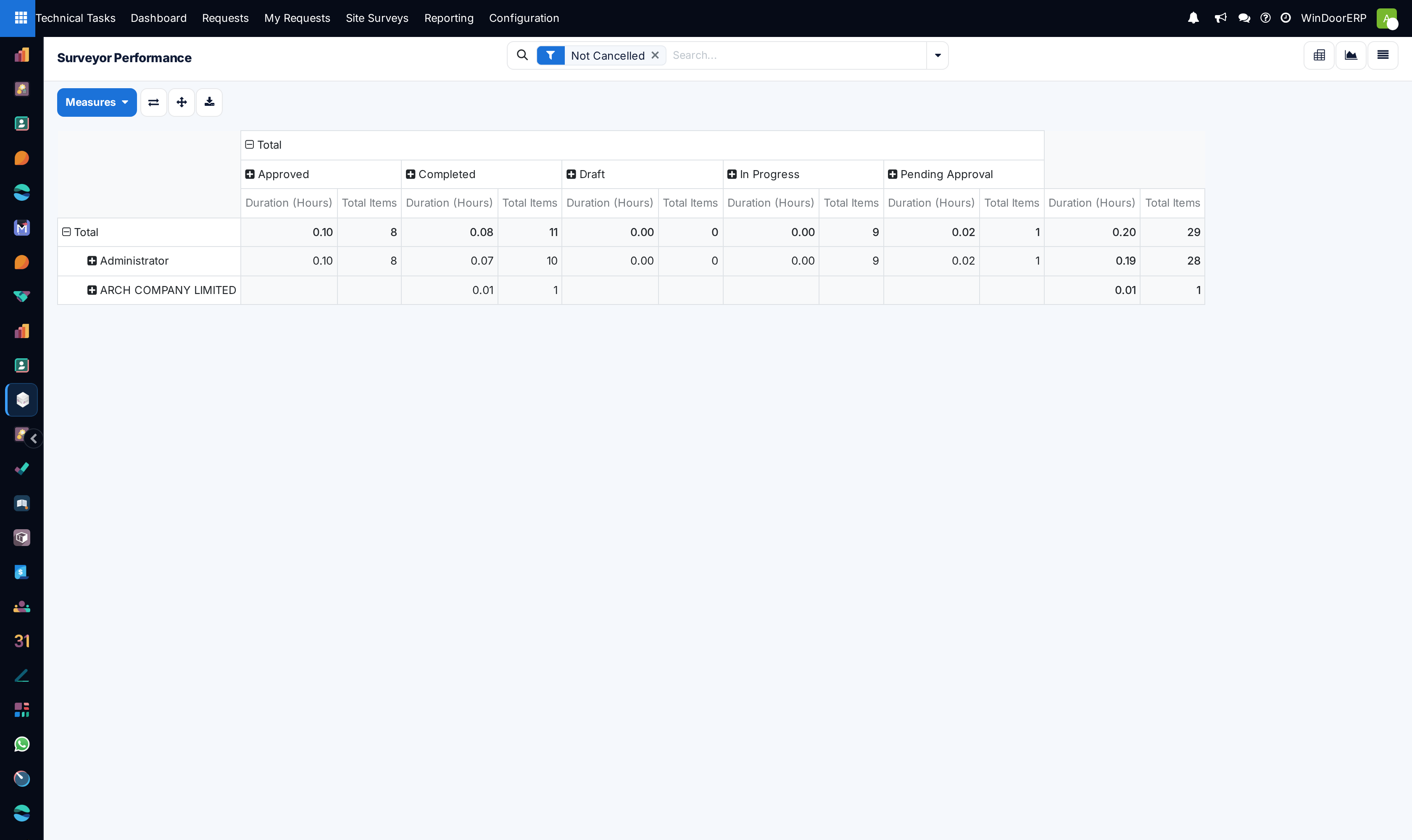Go to My Requests
The width and height of the screenshot is (1412, 840).
(x=298, y=18)
